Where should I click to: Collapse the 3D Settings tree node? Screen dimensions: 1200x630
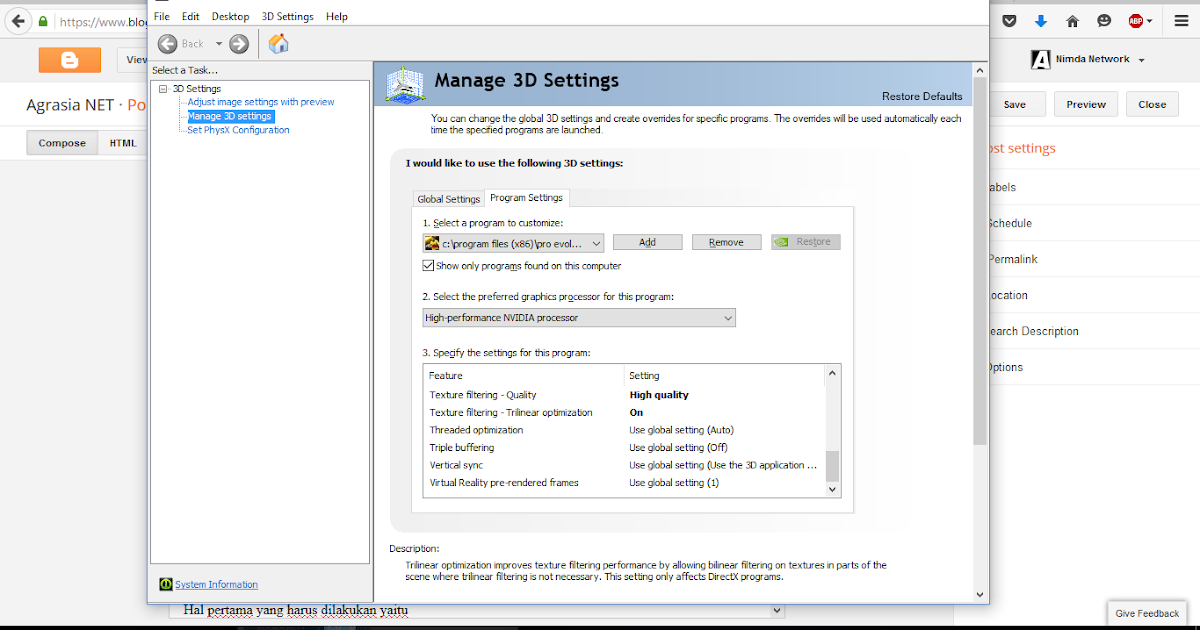163,89
